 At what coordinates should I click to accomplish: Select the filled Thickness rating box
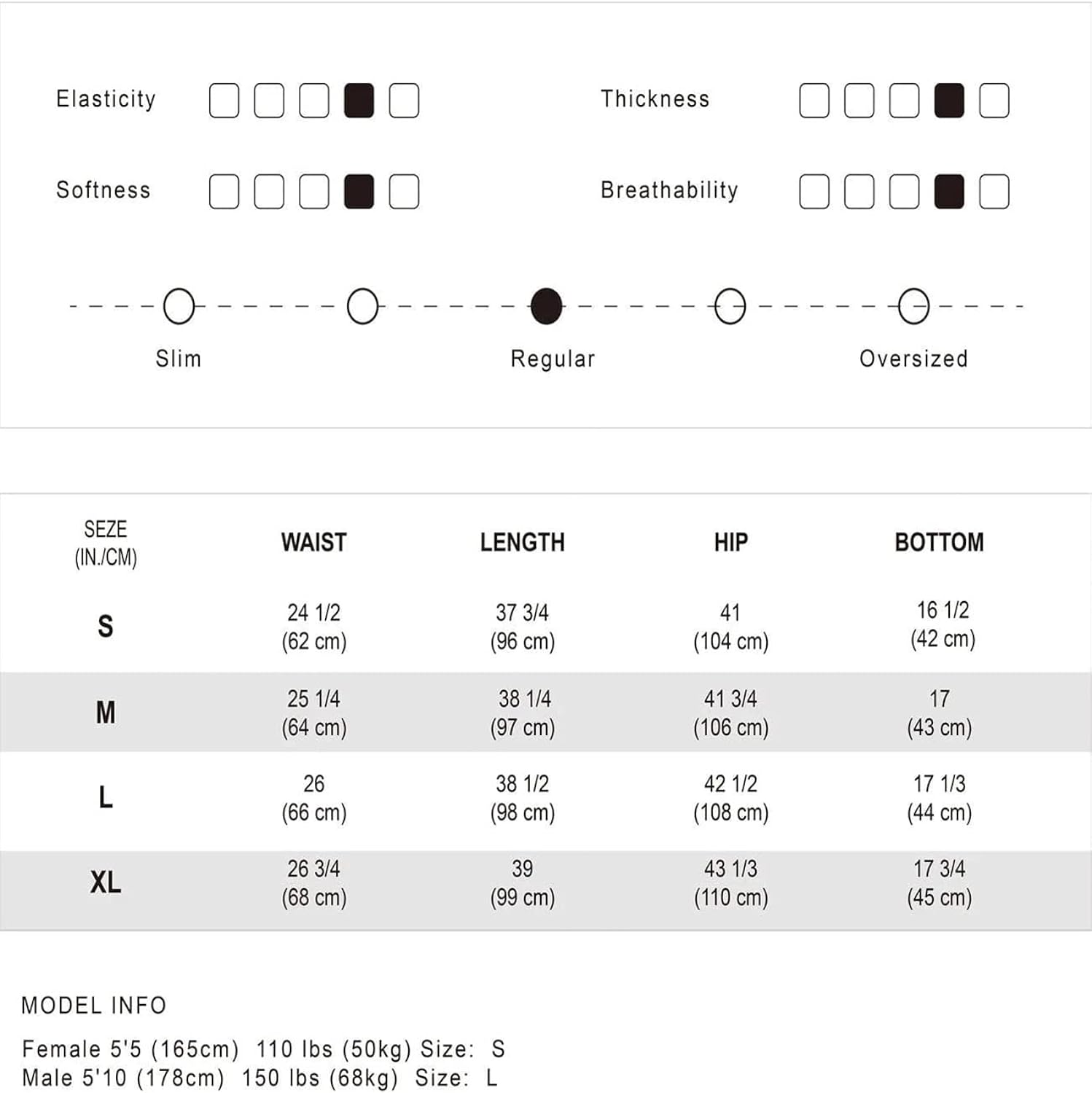pos(949,101)
